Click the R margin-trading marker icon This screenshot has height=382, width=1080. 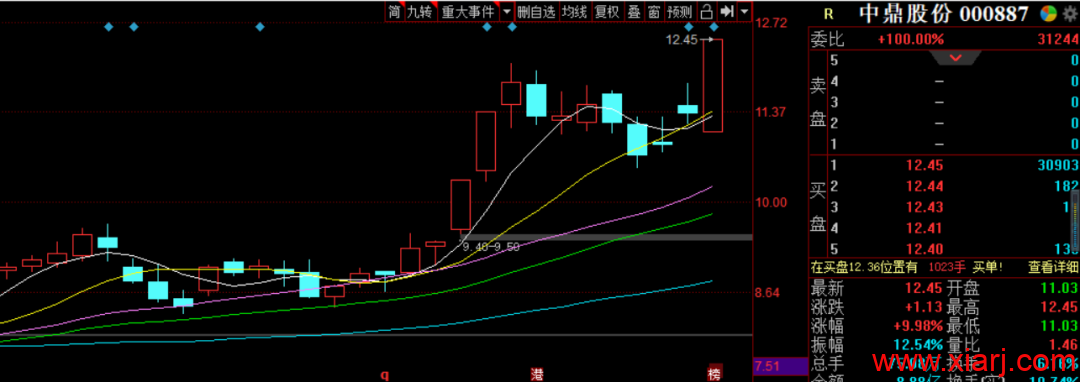[829, 14]
